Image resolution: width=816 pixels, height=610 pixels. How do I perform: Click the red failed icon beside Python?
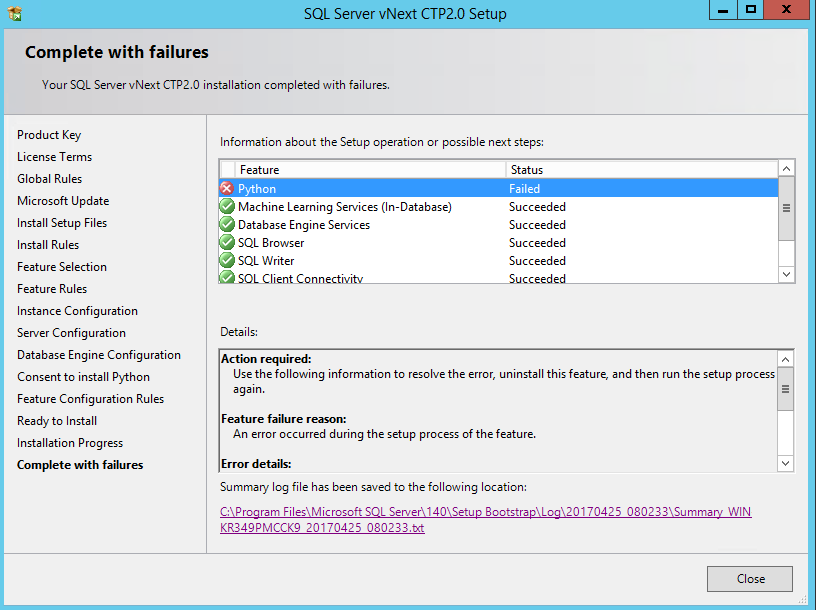(x=227, y=188)
